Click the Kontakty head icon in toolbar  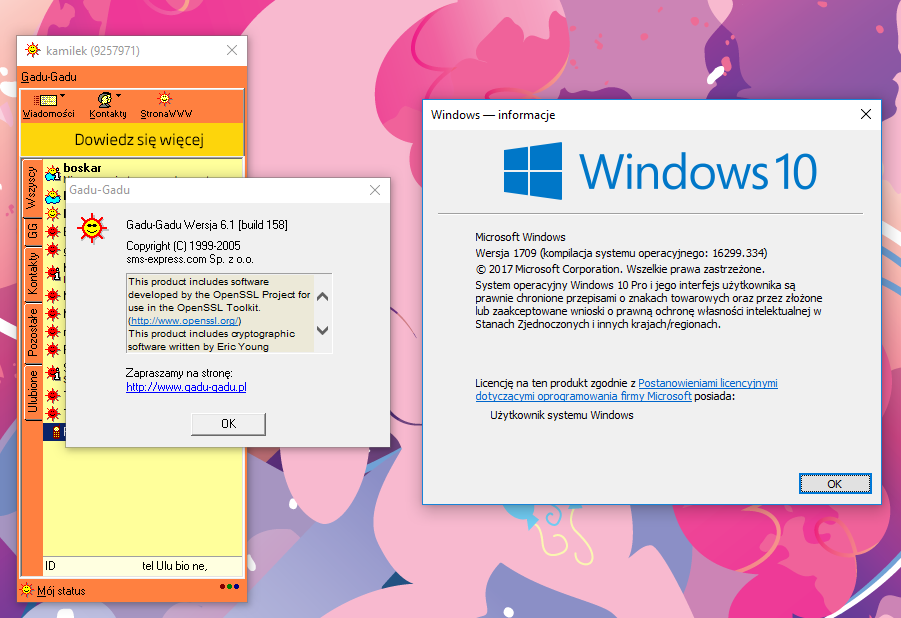(x=105, y=100)
